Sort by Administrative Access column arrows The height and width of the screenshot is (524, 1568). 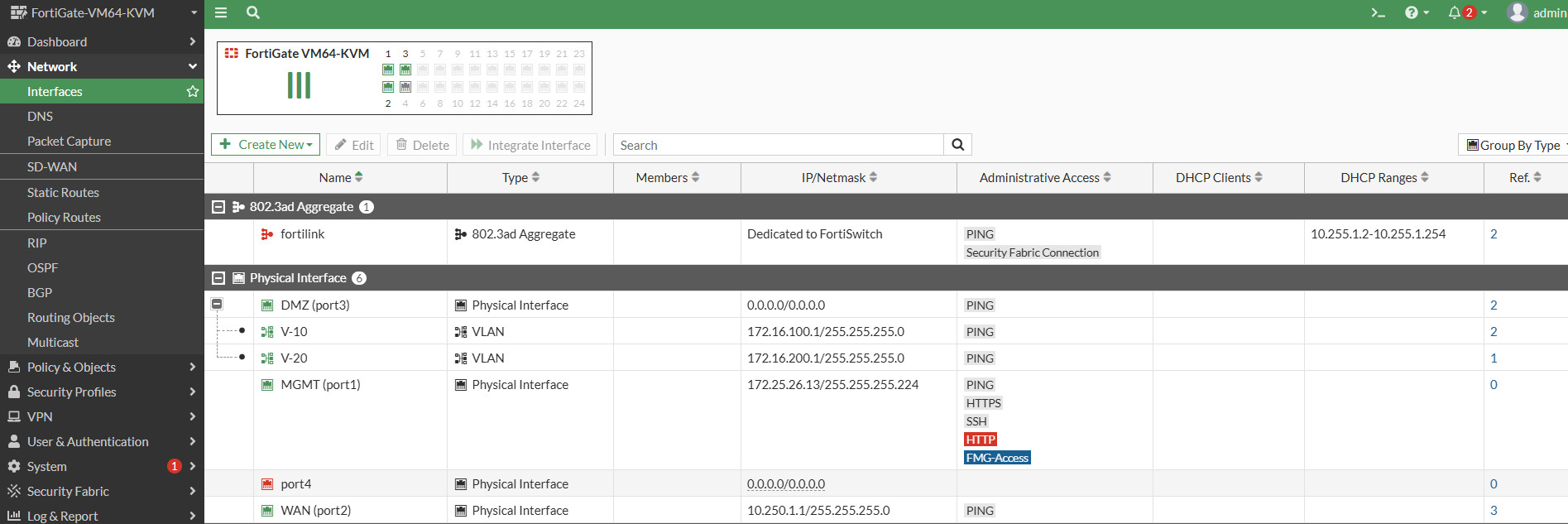(x=1107, y=177)
